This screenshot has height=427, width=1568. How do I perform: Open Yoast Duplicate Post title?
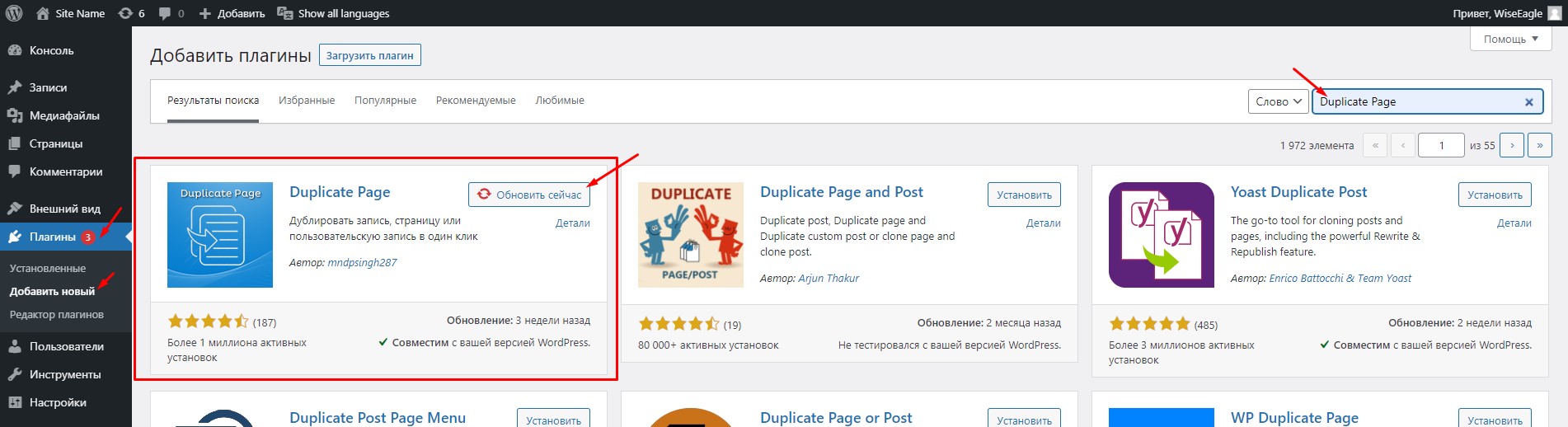click(x=1298, y=192)
